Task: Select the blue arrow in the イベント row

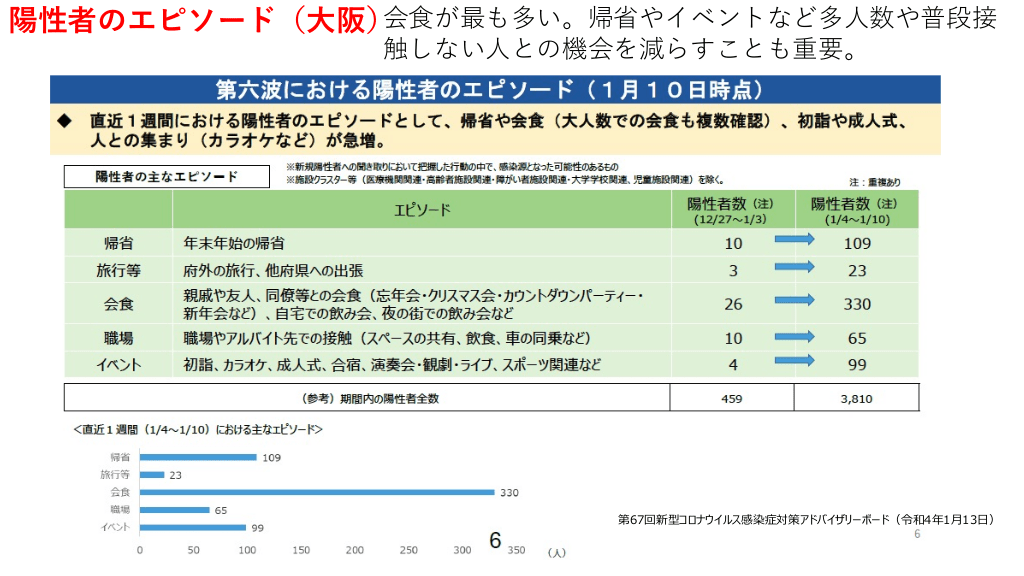Action: (x=796, y=364)
